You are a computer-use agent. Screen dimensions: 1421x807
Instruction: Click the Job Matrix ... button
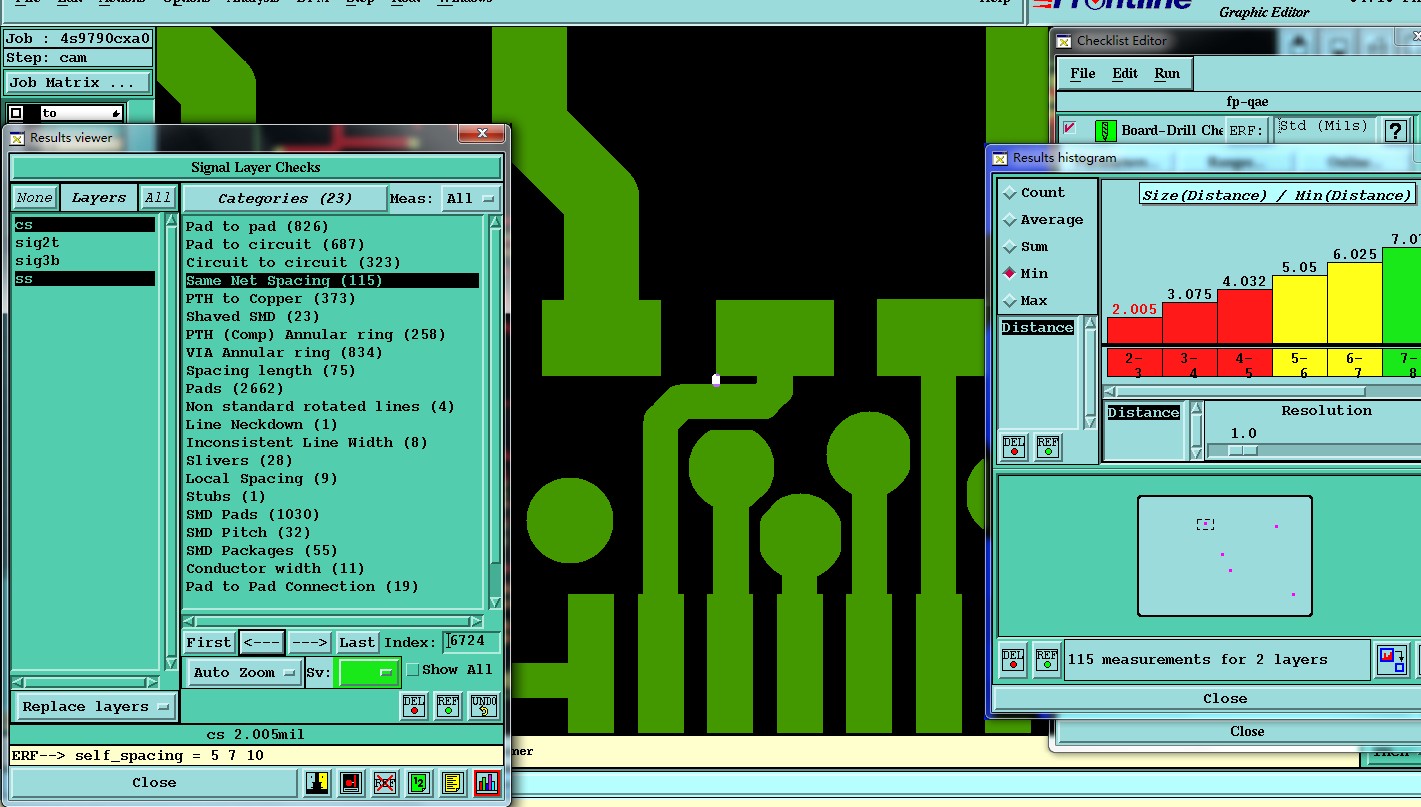pos(79,83)
